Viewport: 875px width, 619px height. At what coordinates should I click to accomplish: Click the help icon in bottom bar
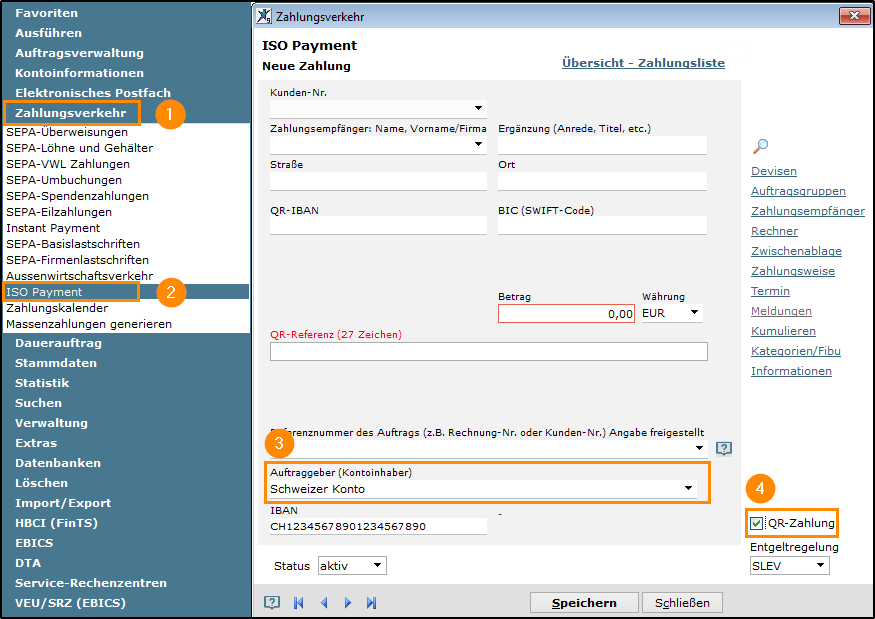pyautogui.click(x=272, y=602)
